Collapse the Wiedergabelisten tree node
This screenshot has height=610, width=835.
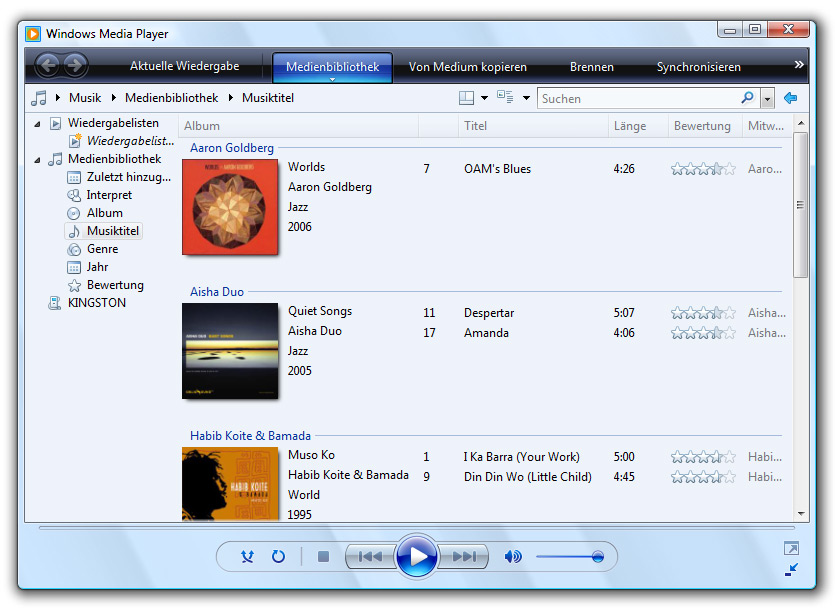click(38, 124)
